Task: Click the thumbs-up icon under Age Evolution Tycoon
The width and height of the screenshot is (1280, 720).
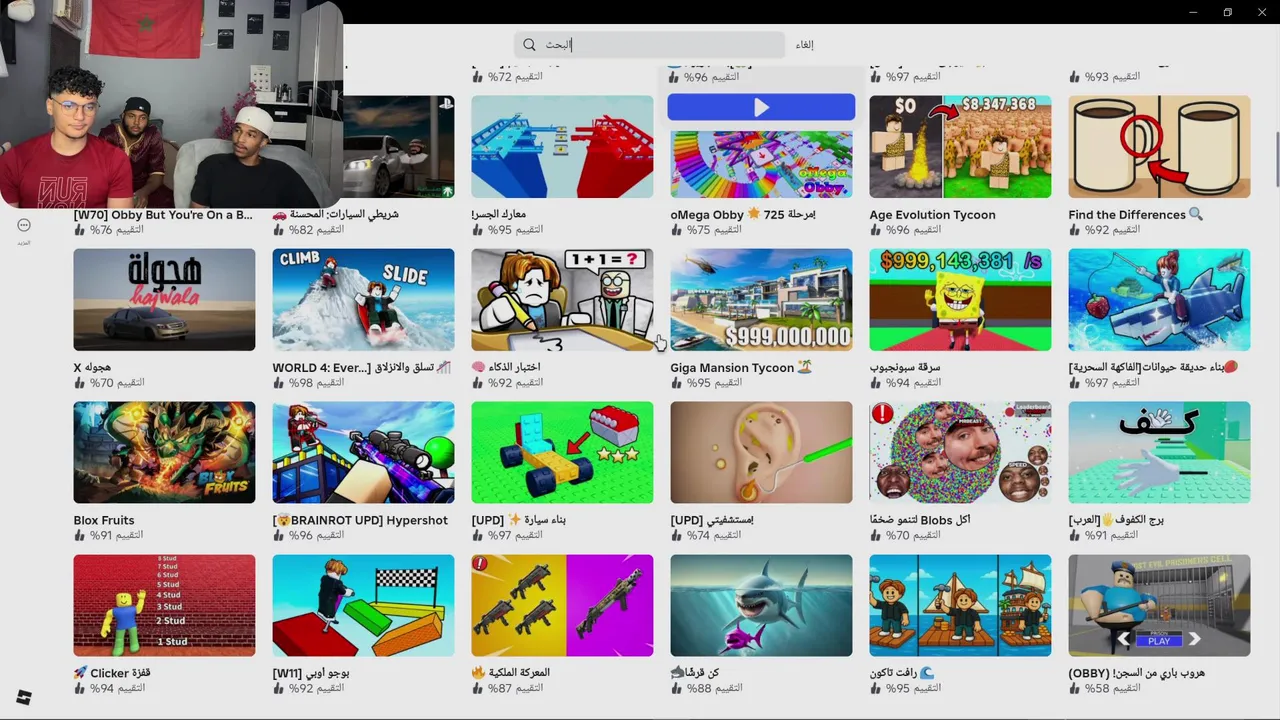Action: pos(876,230)
